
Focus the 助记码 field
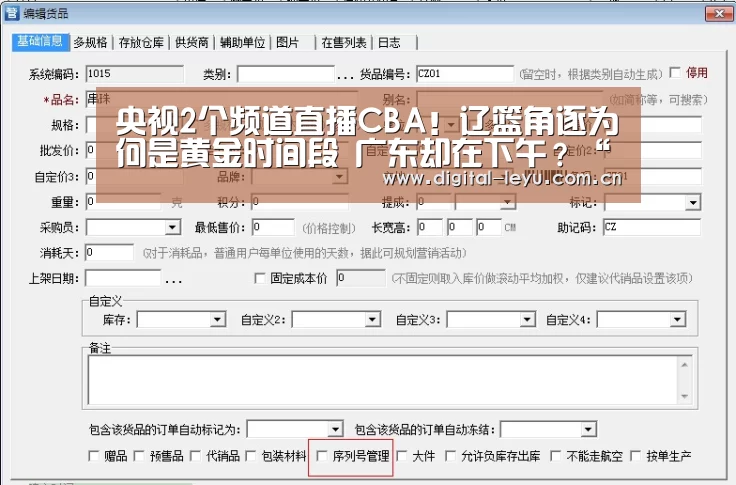[652, 228]
